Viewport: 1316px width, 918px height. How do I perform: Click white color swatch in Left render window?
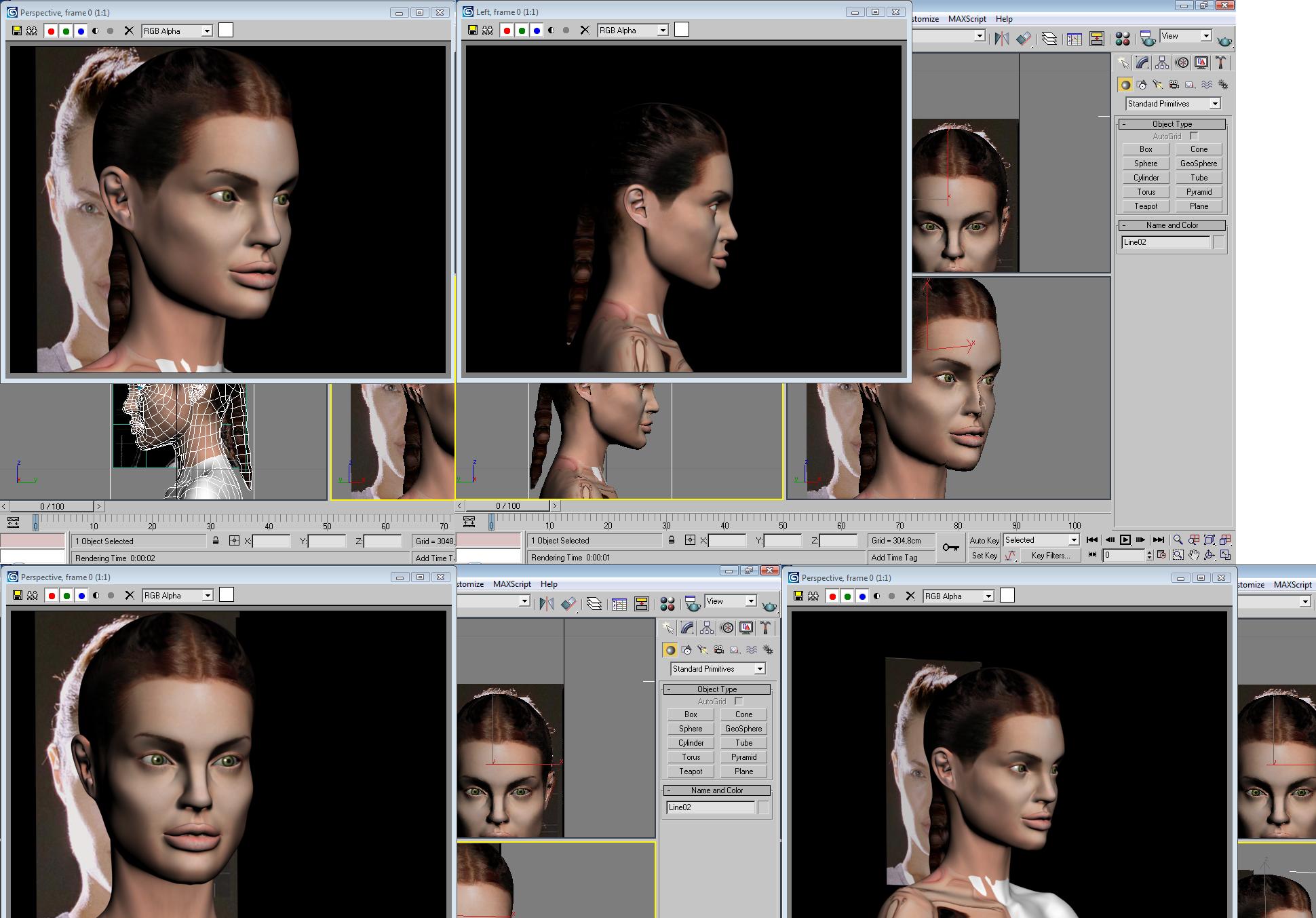coord(682,29)
